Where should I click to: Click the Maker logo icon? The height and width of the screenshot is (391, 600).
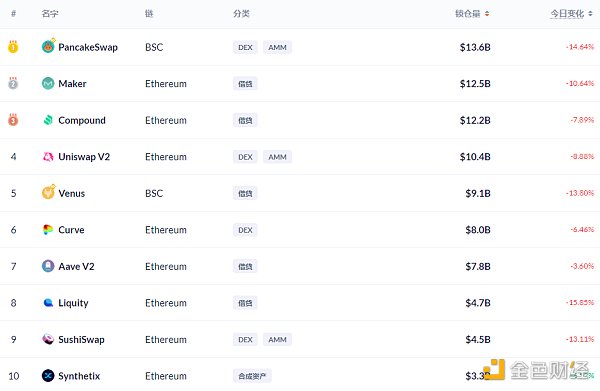pyautogui.click(x=48, y=83)
